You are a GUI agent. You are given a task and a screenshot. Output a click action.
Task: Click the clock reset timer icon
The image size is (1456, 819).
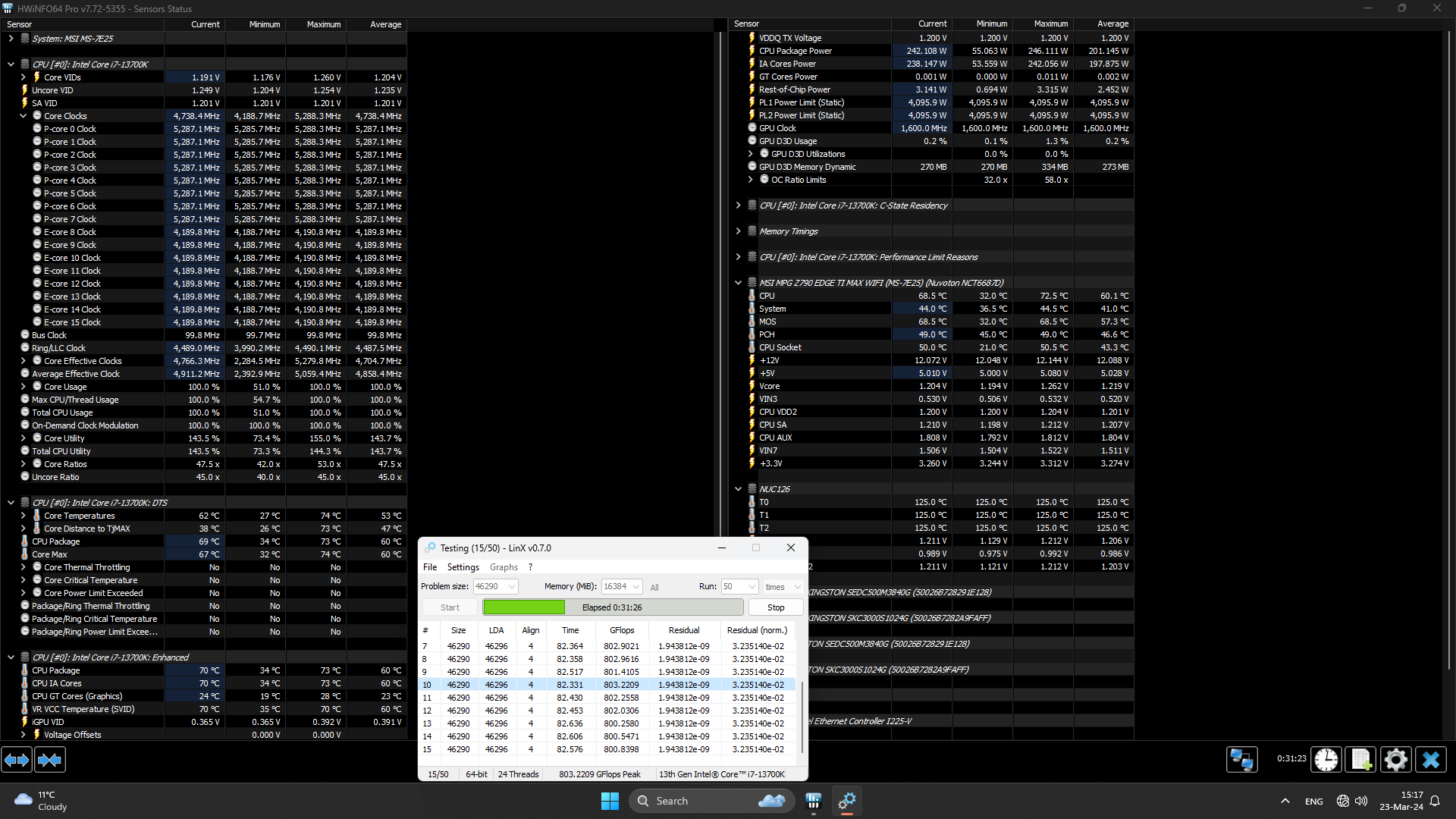1326,759
